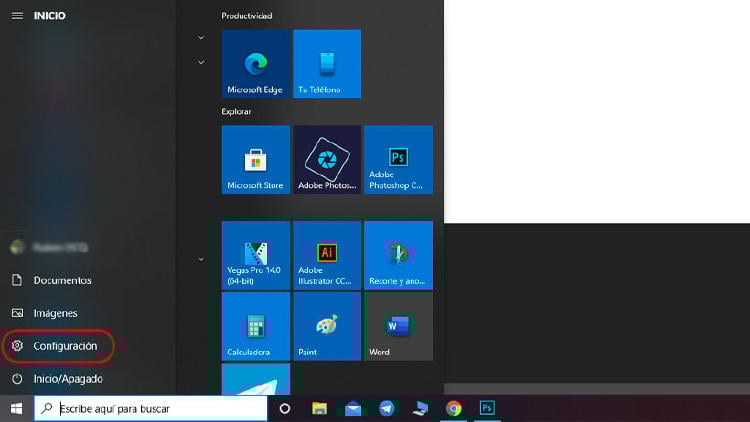Open the Microsoft Edge tile
The width and height of the screenshot is (750, 422).
255,64
